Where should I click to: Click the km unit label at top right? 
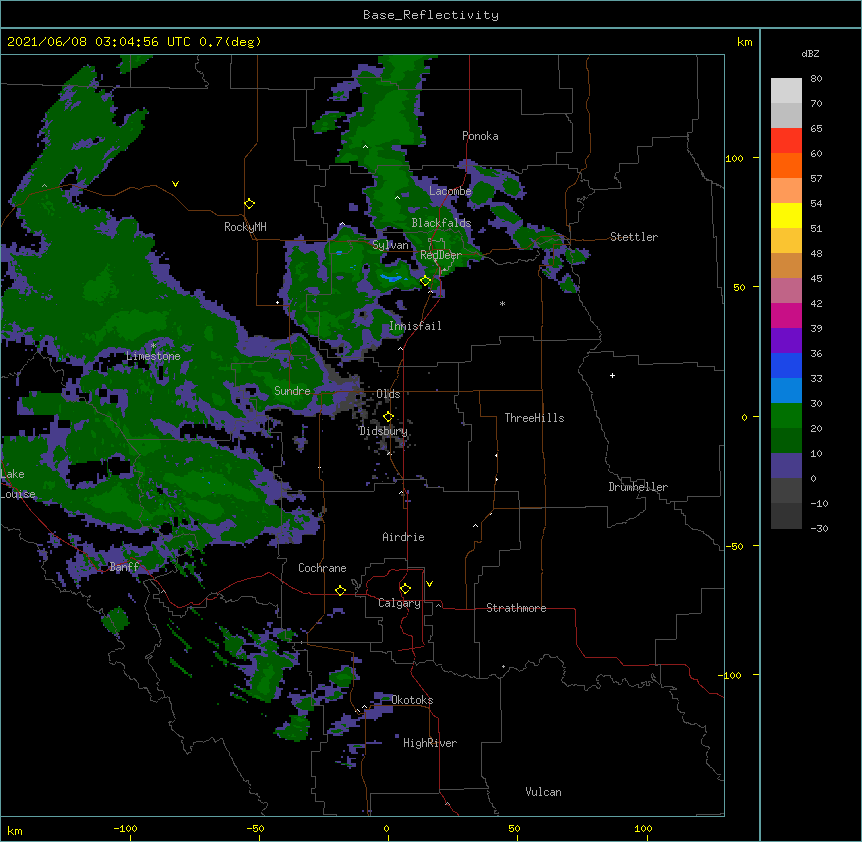coord(744,42)
